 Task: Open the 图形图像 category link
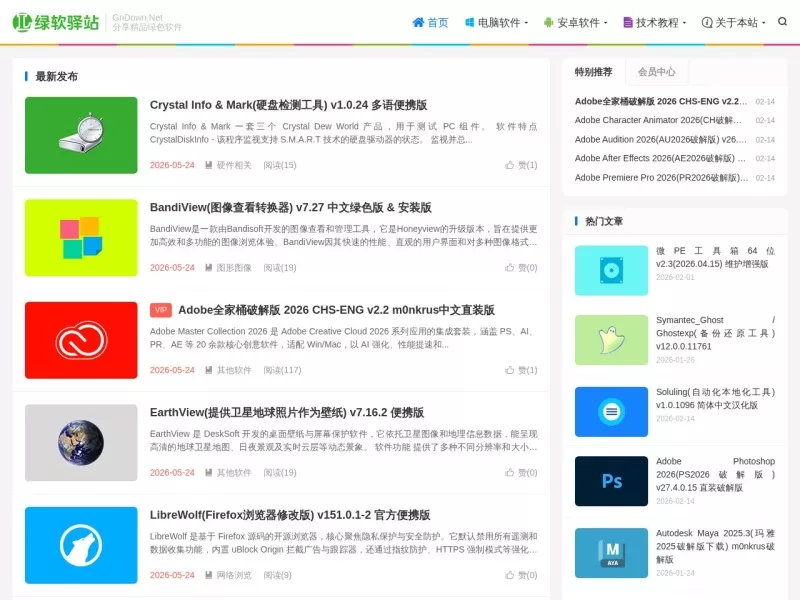point(234,267)
